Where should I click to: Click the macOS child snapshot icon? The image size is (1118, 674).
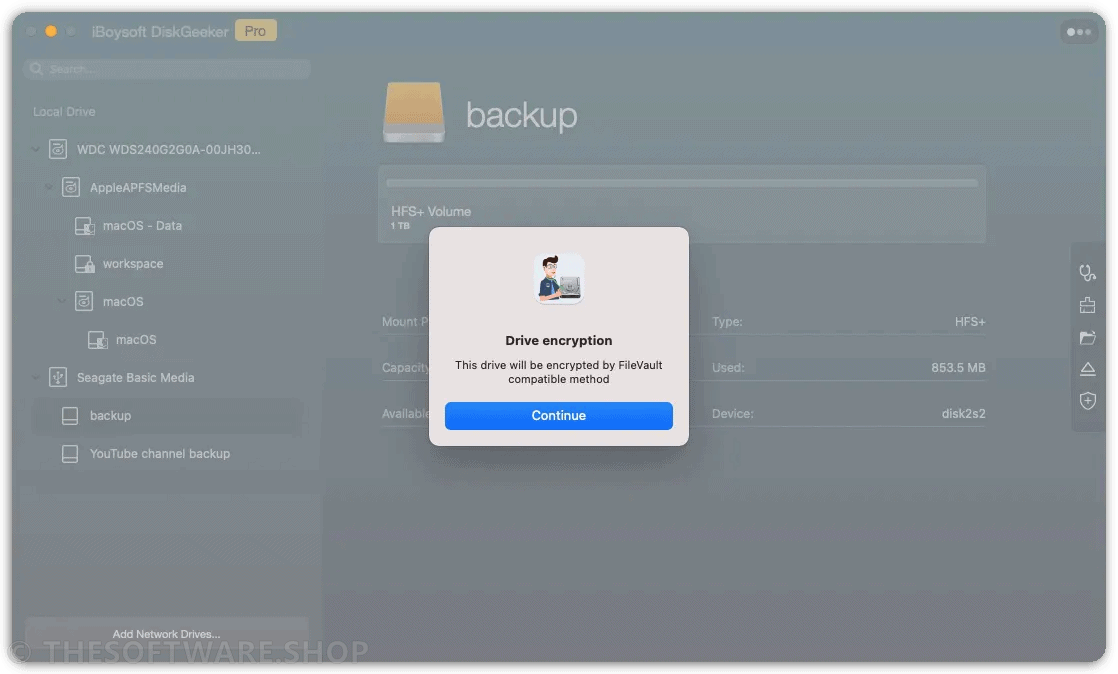pos(97,340)
